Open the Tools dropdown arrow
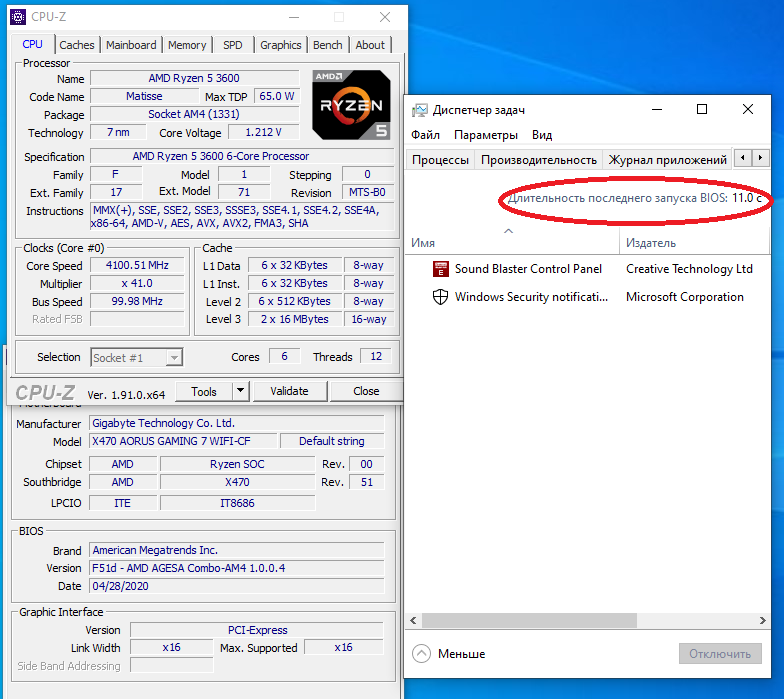The height and width of the screenshot is (699, 784). (240, 391)
